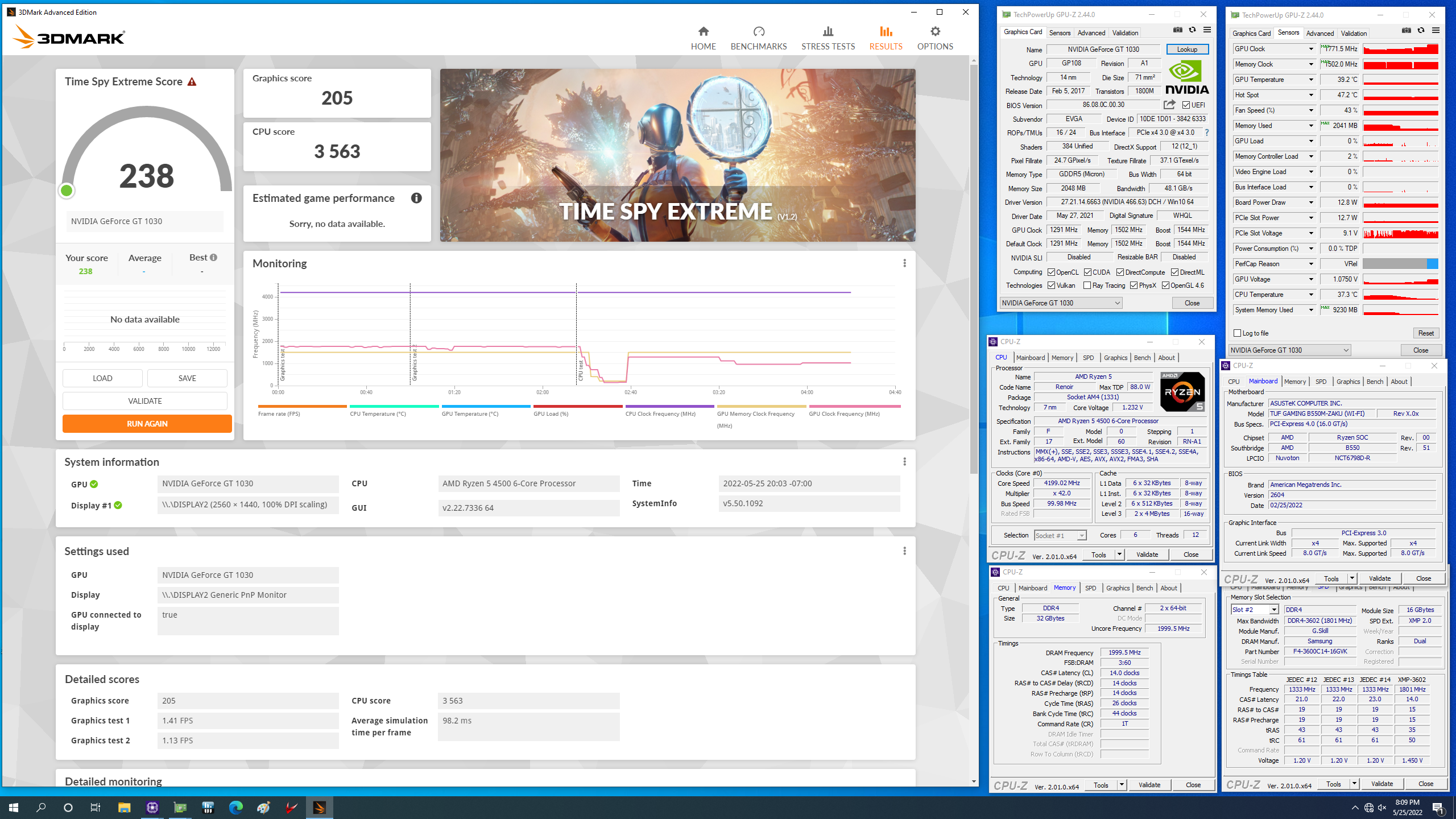Click GPU Load (%) legend color bar

pos(578,406)
